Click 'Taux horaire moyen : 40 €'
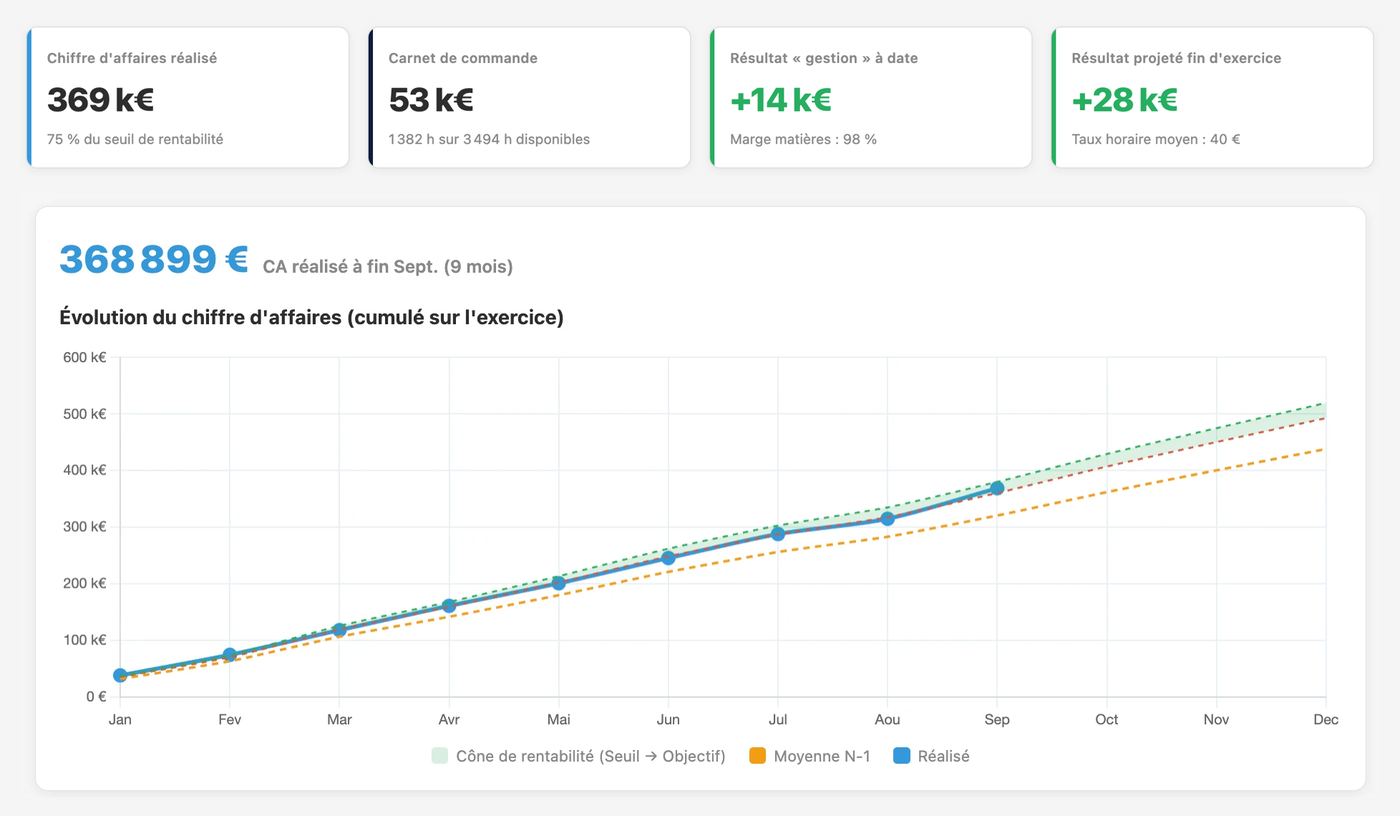 (x=1156, y=139)
